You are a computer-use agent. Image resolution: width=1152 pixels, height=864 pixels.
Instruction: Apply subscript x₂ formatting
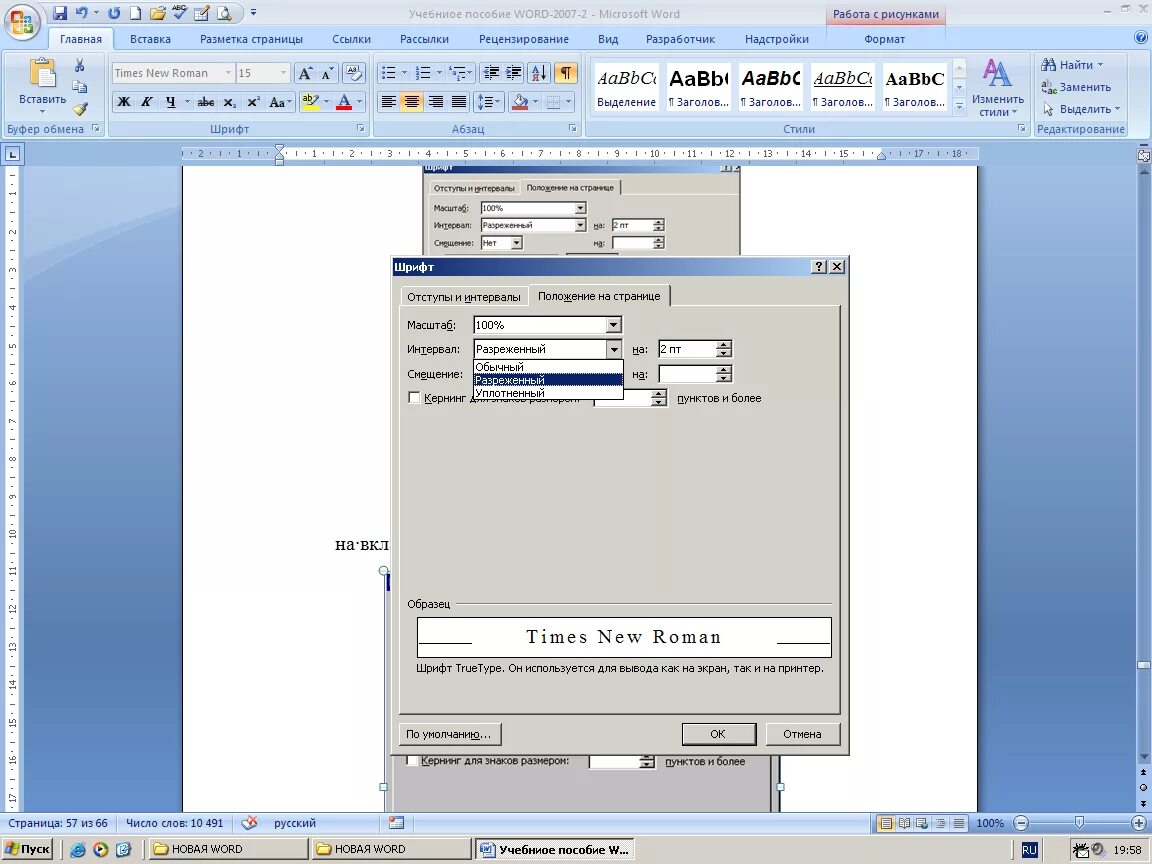pyautogui.click(x=230, y=102)
